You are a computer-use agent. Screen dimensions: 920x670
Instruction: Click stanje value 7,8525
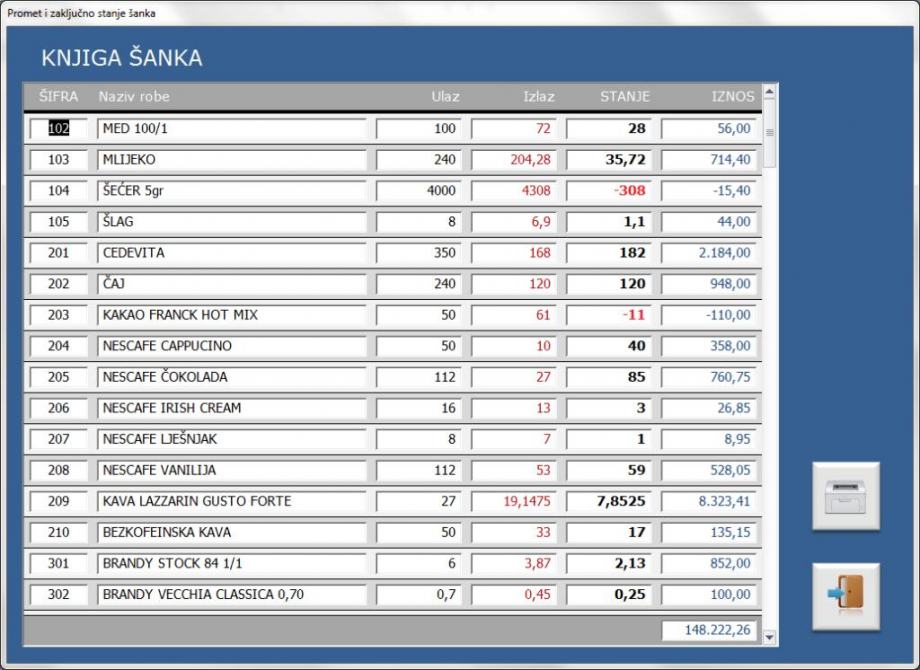click(x=608, y=502)
